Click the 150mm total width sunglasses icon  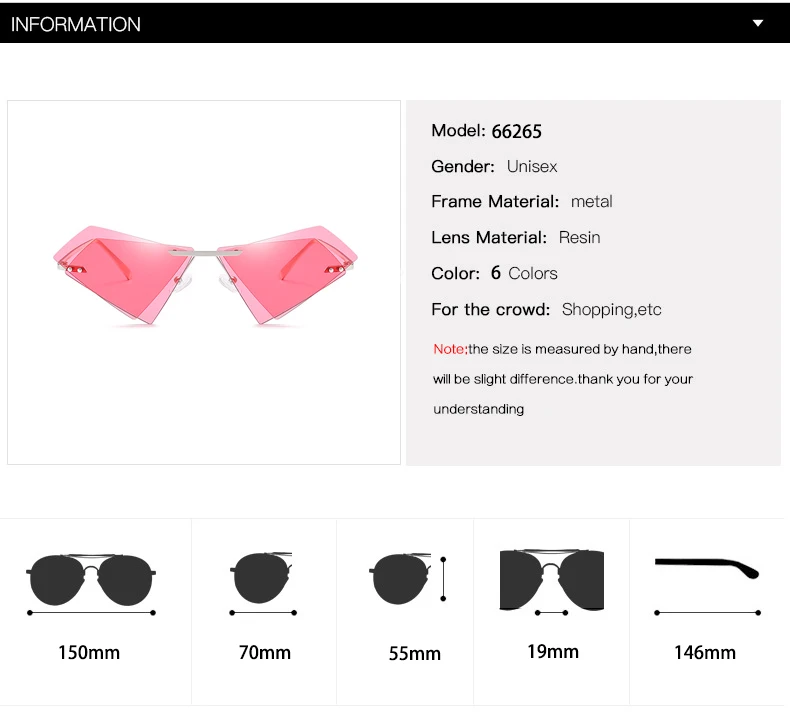tap(91, 584)
